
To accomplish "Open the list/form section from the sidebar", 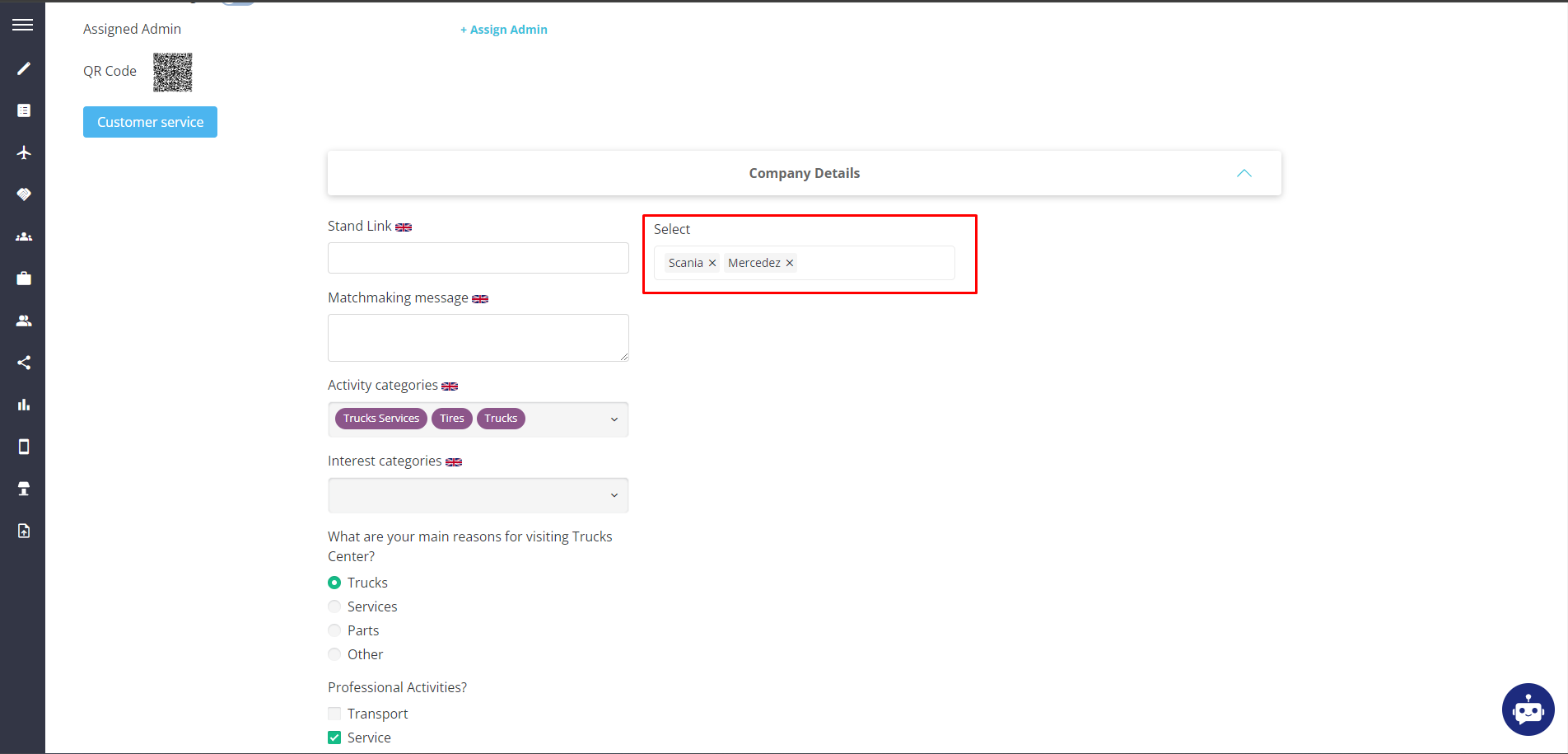I will point(23,110).
